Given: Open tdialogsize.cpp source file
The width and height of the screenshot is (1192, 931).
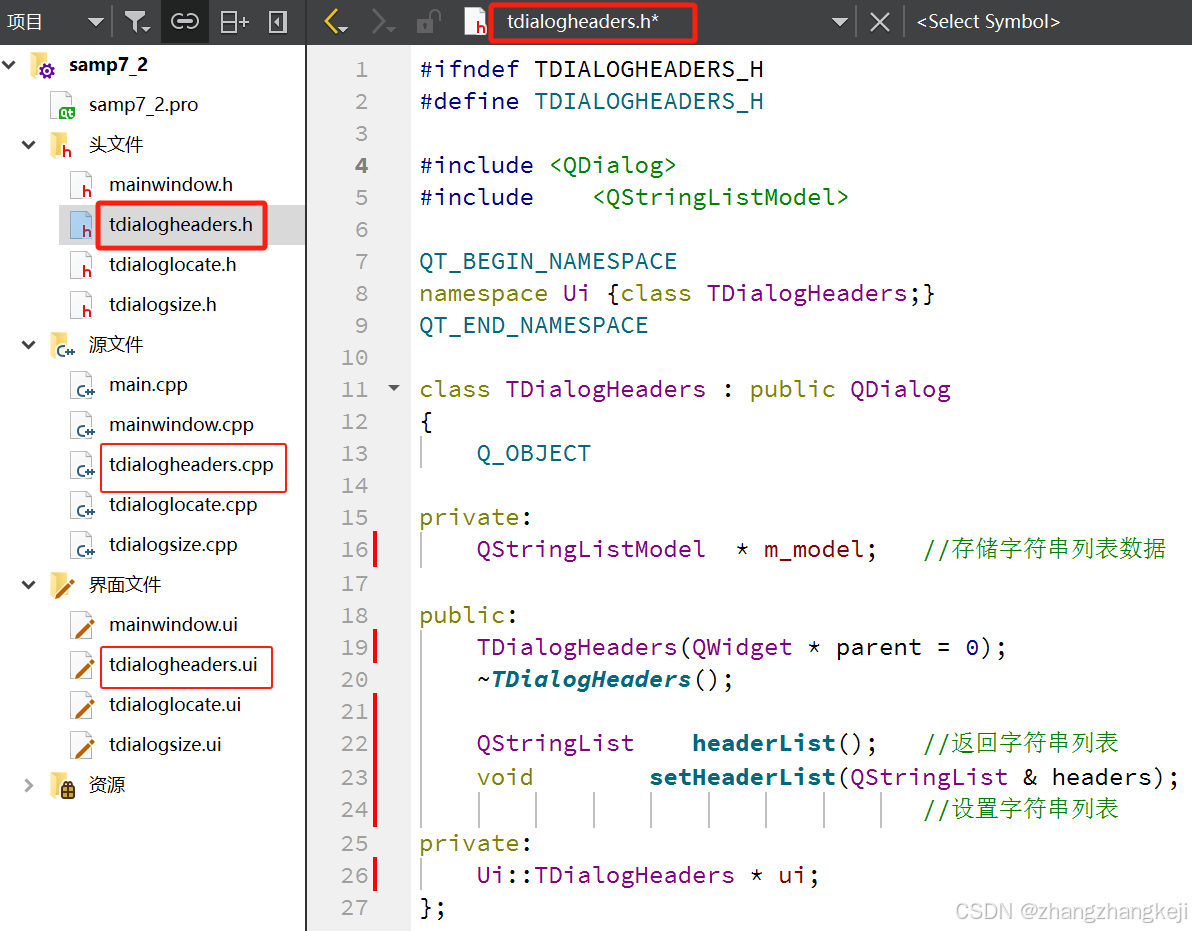Looking at the screenshot, I should (x=173, y=545).
